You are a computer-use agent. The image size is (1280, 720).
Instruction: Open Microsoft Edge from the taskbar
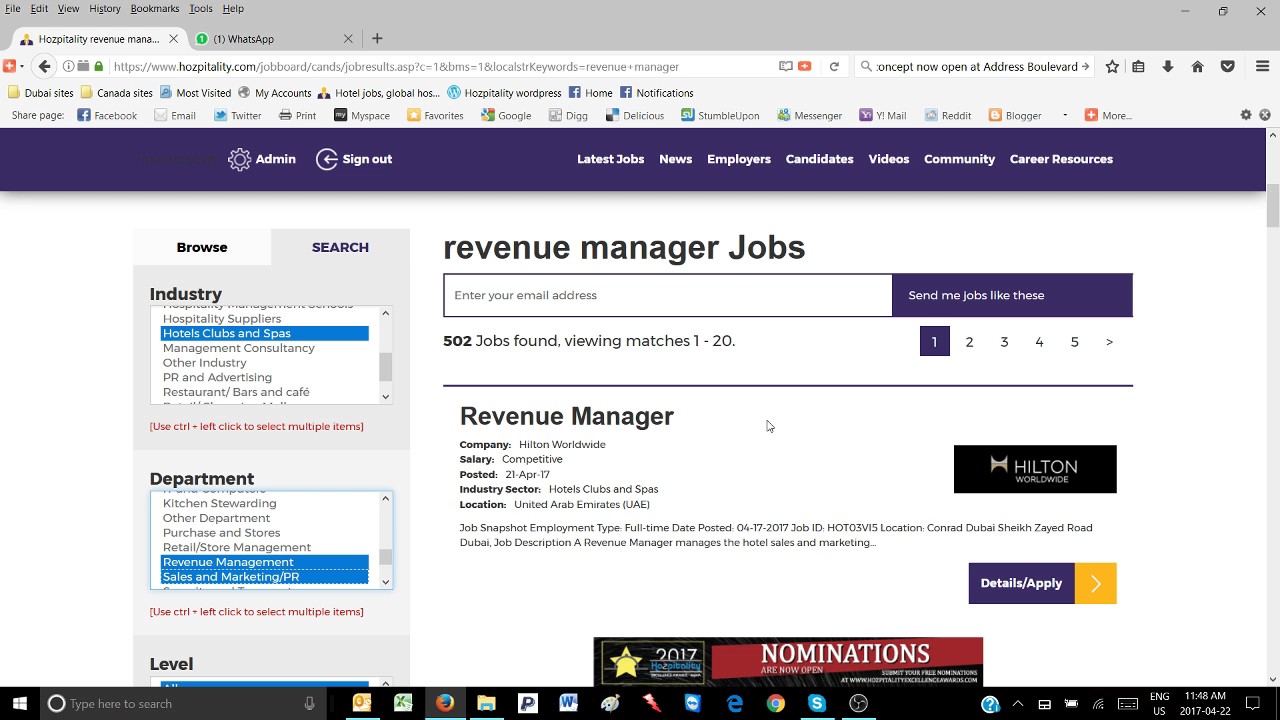(735, 703)
